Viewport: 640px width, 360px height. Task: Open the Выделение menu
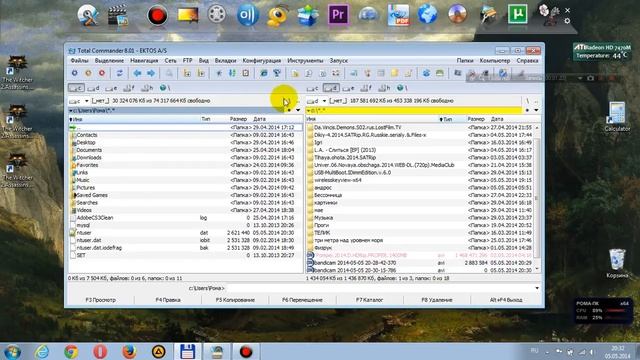(x=109, y=60)
